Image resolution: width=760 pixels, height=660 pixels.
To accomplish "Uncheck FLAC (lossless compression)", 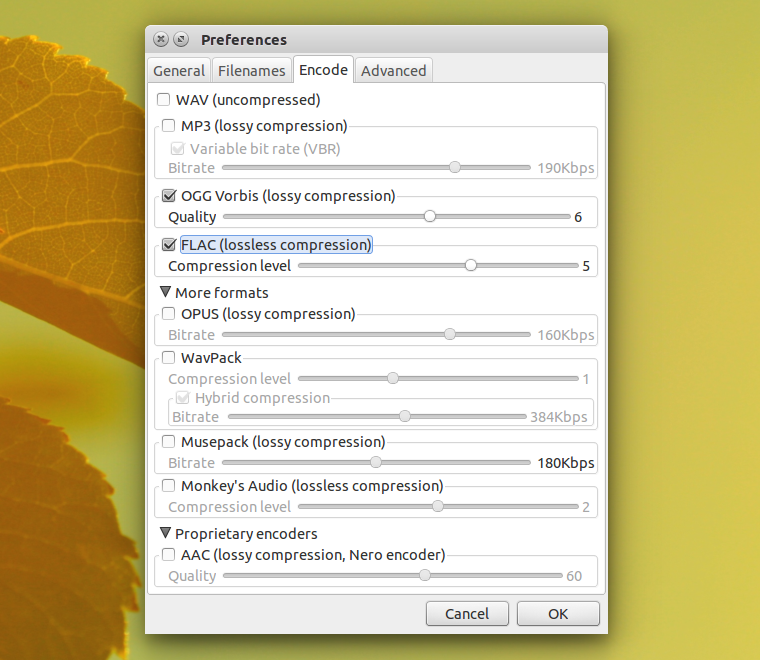I will tap(169, 245).
